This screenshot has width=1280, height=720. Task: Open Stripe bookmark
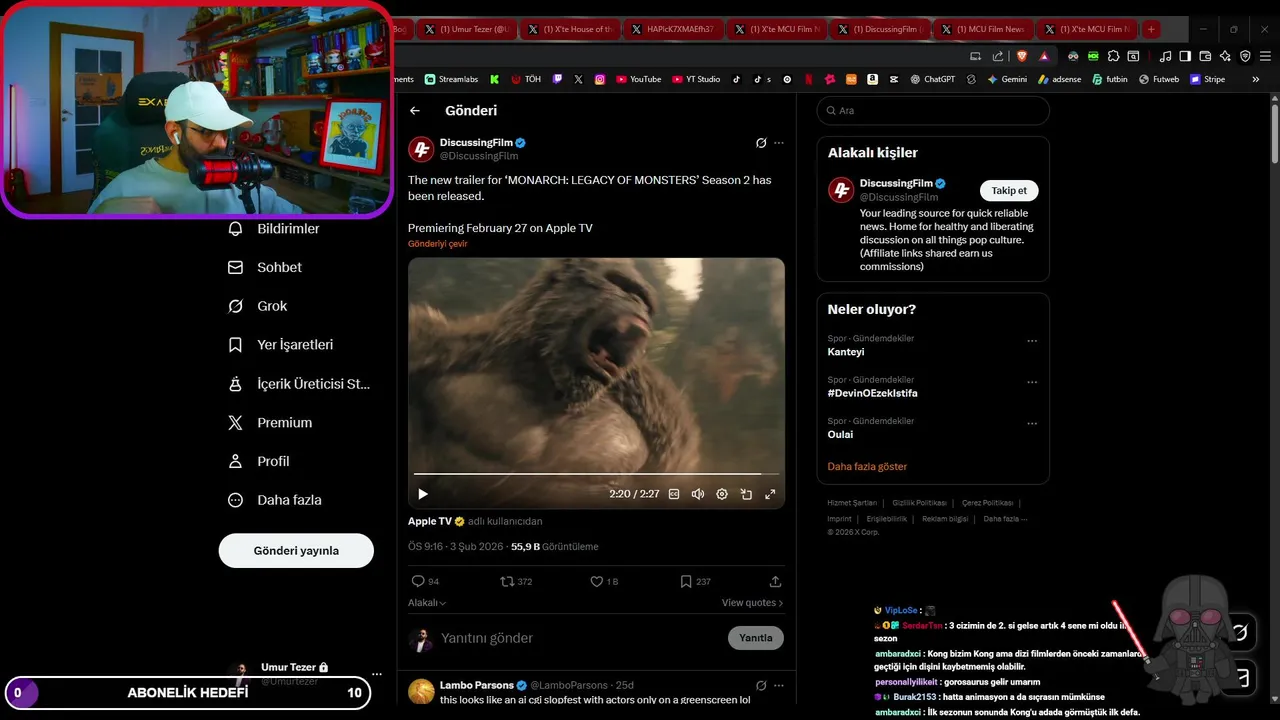point(1207,79)
